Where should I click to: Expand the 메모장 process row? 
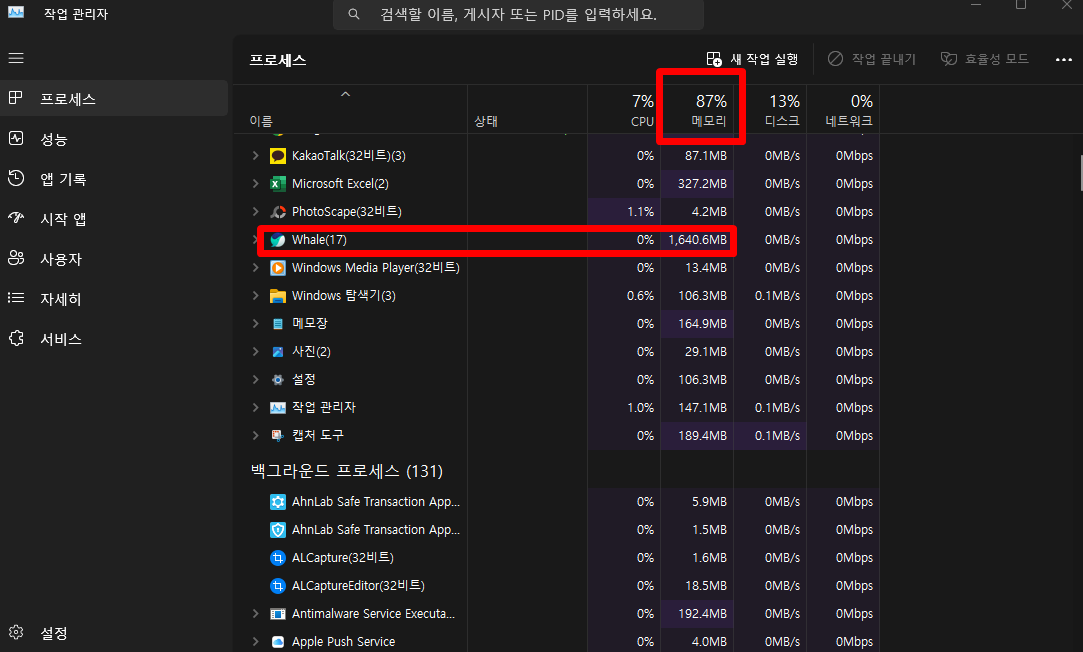[x=256, y=324]
